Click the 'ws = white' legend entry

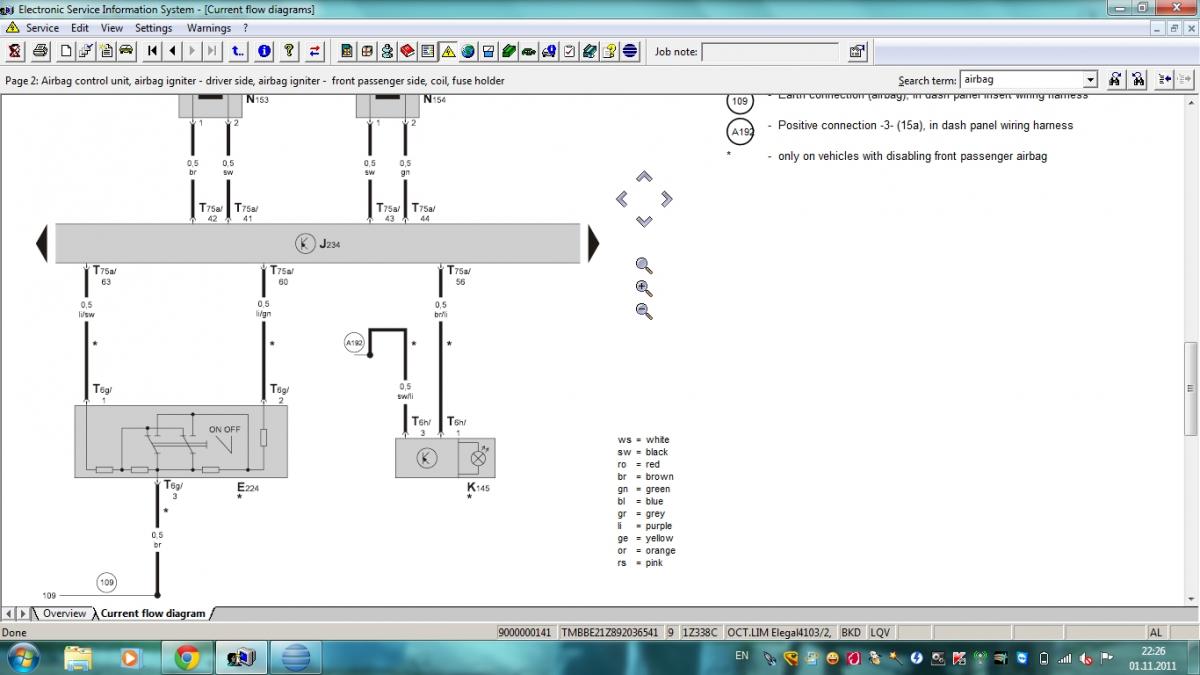click(643, 440)
